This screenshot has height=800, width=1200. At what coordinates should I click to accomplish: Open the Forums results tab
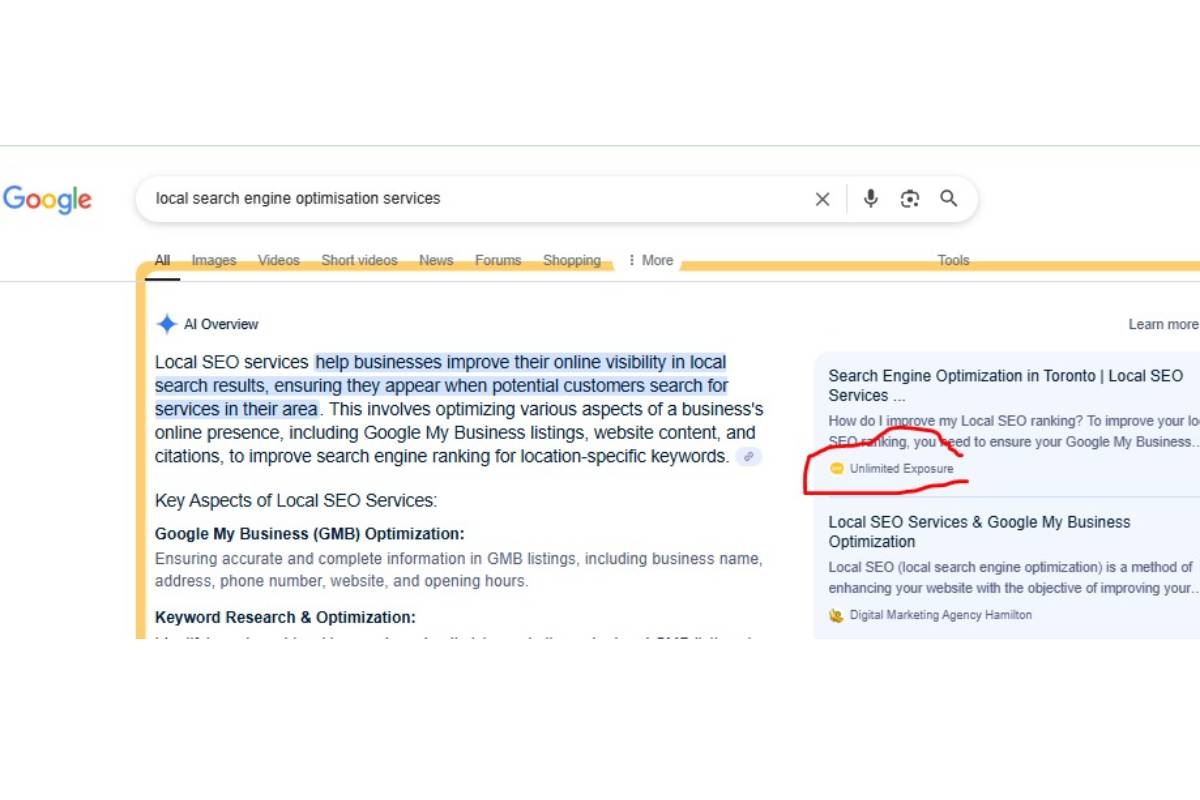click(497, 260)
